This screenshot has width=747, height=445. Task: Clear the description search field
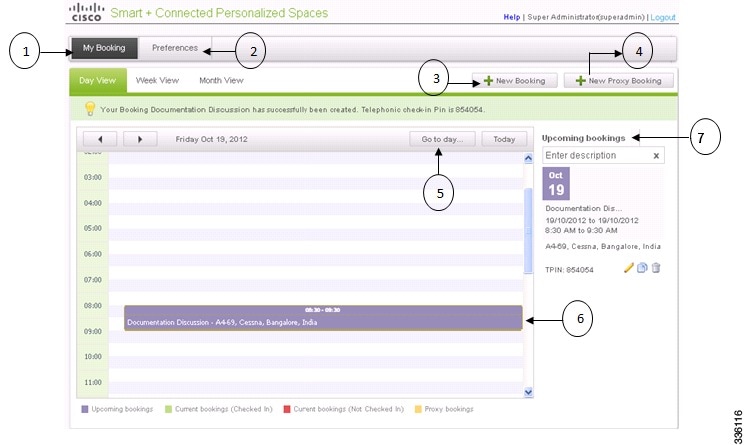click(x=656, y=156)
